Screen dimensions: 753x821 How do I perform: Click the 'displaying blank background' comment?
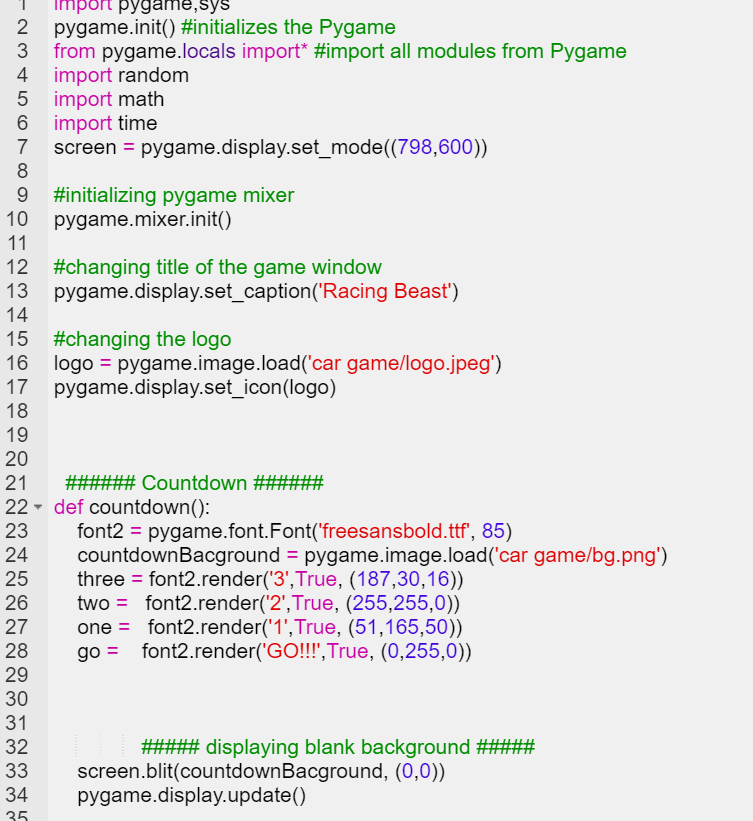click(x=337, y=747)
